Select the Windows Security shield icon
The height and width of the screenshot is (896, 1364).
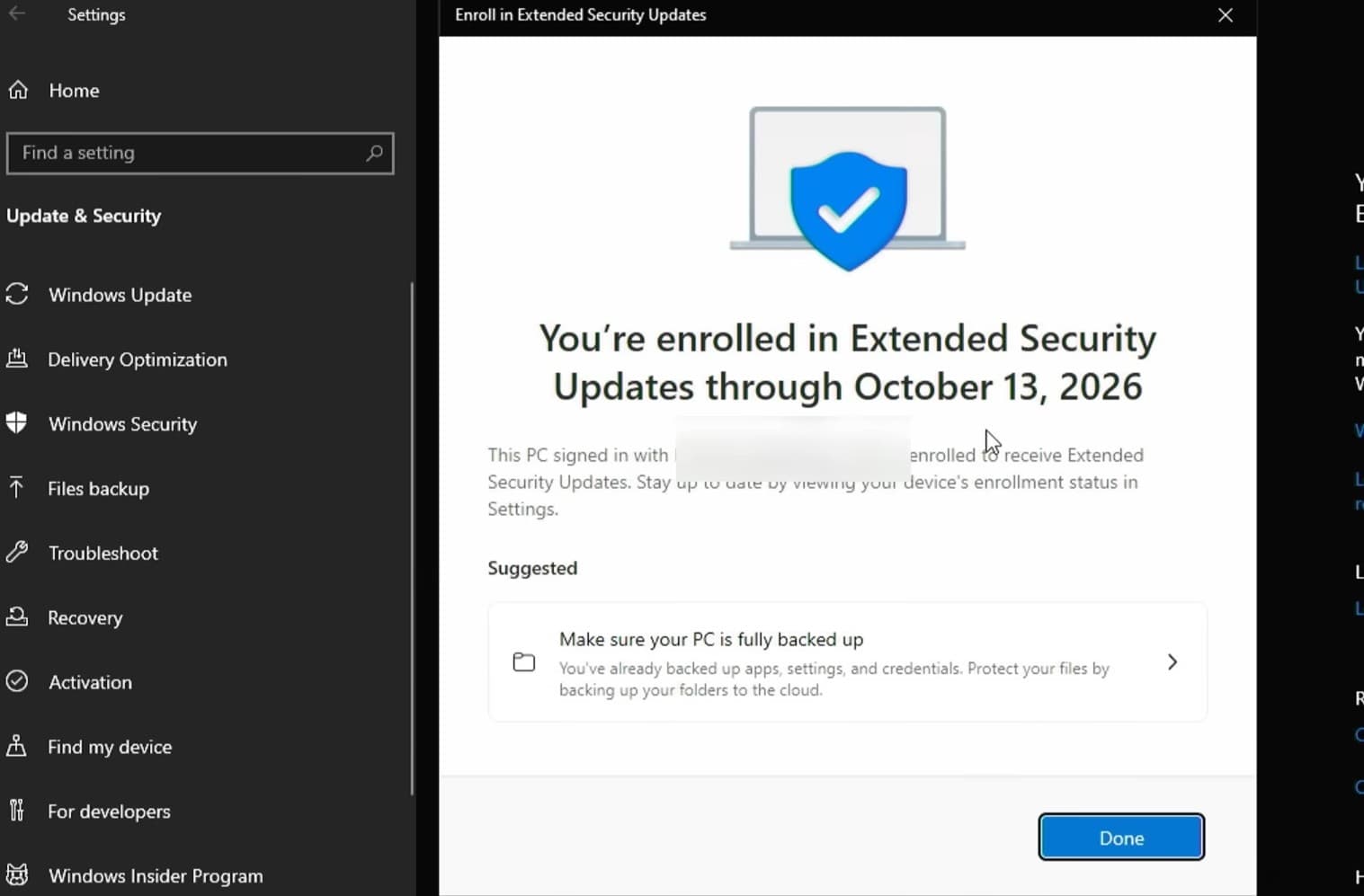(18, 423)
